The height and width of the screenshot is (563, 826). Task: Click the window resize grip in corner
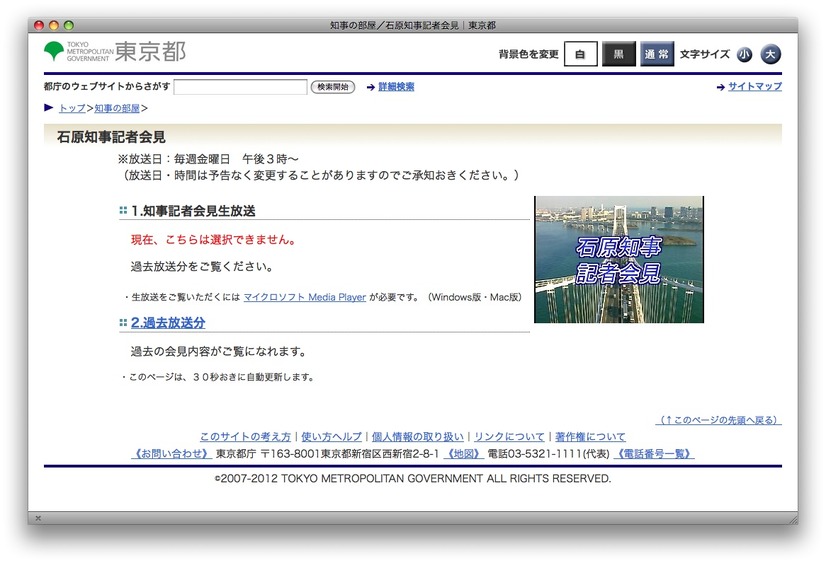coord(792,519)
